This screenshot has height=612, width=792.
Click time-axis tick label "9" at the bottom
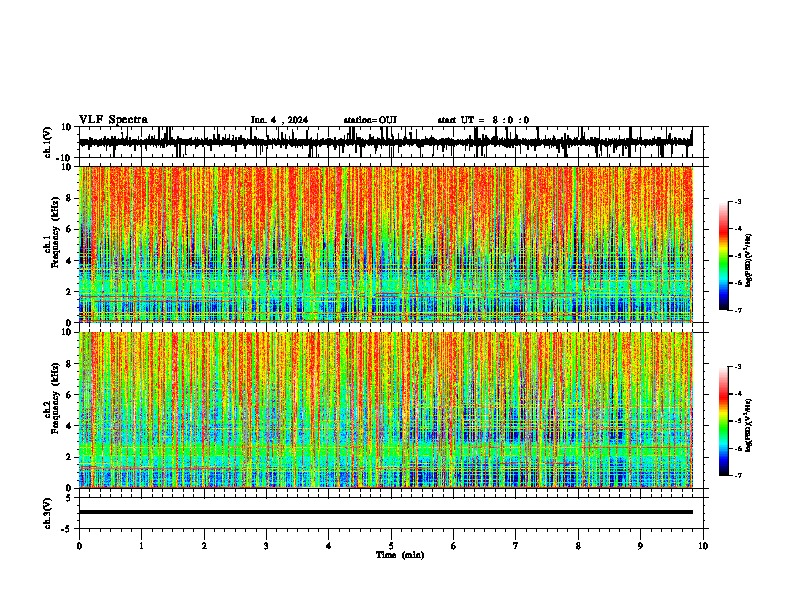(640, 546)
